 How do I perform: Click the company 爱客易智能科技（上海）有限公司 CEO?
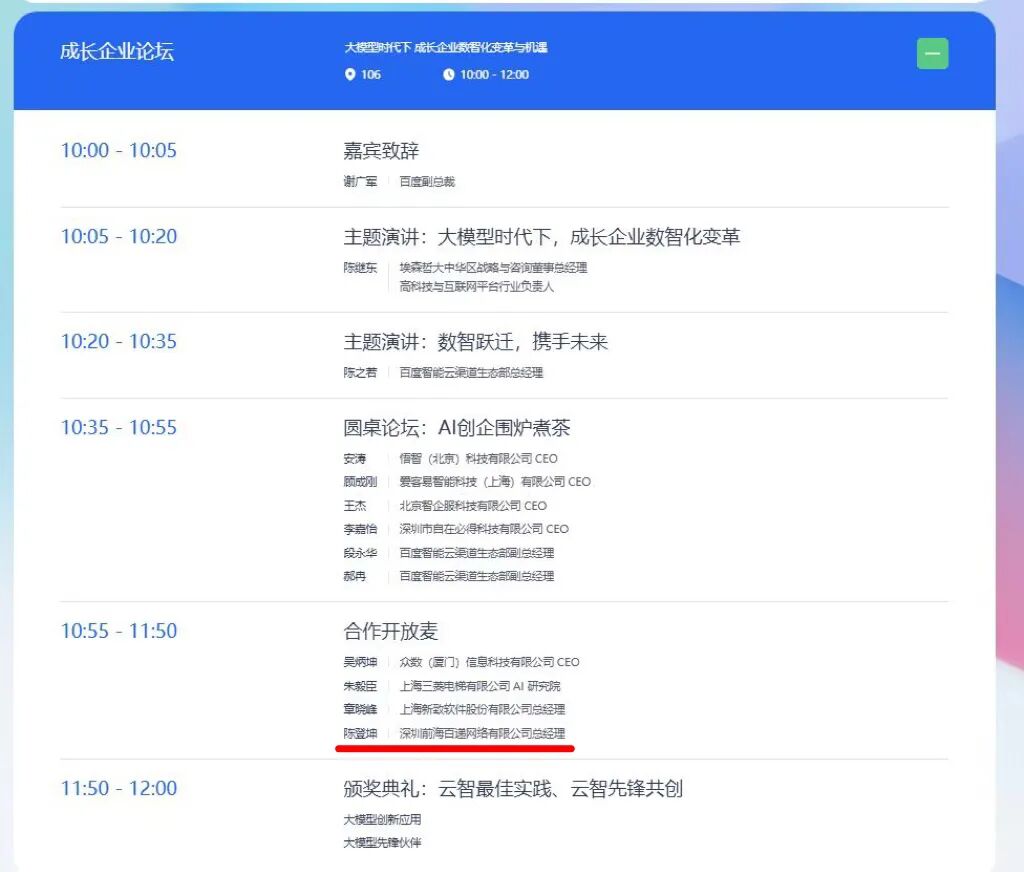point(495,482)
